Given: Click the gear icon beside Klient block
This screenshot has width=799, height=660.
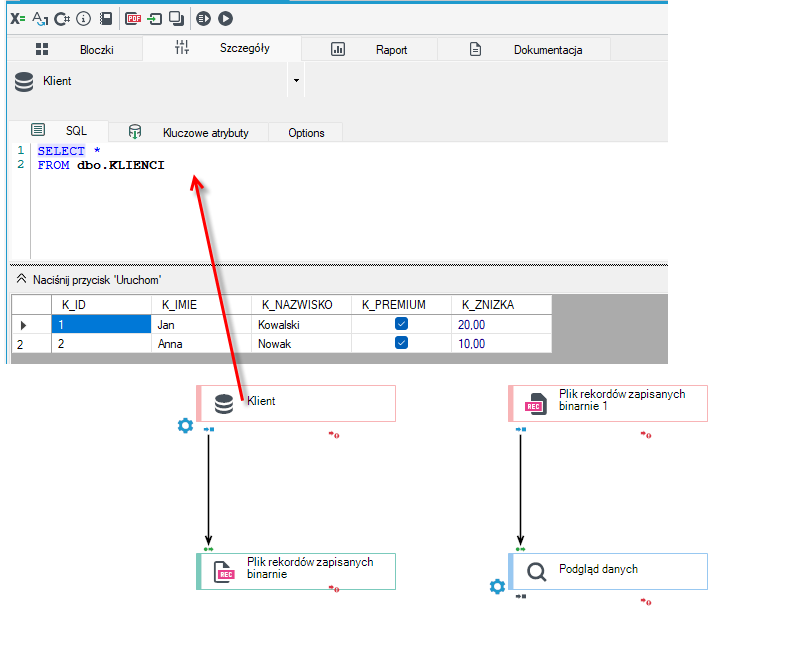Looking at the screenshot, I should (185, 425).
